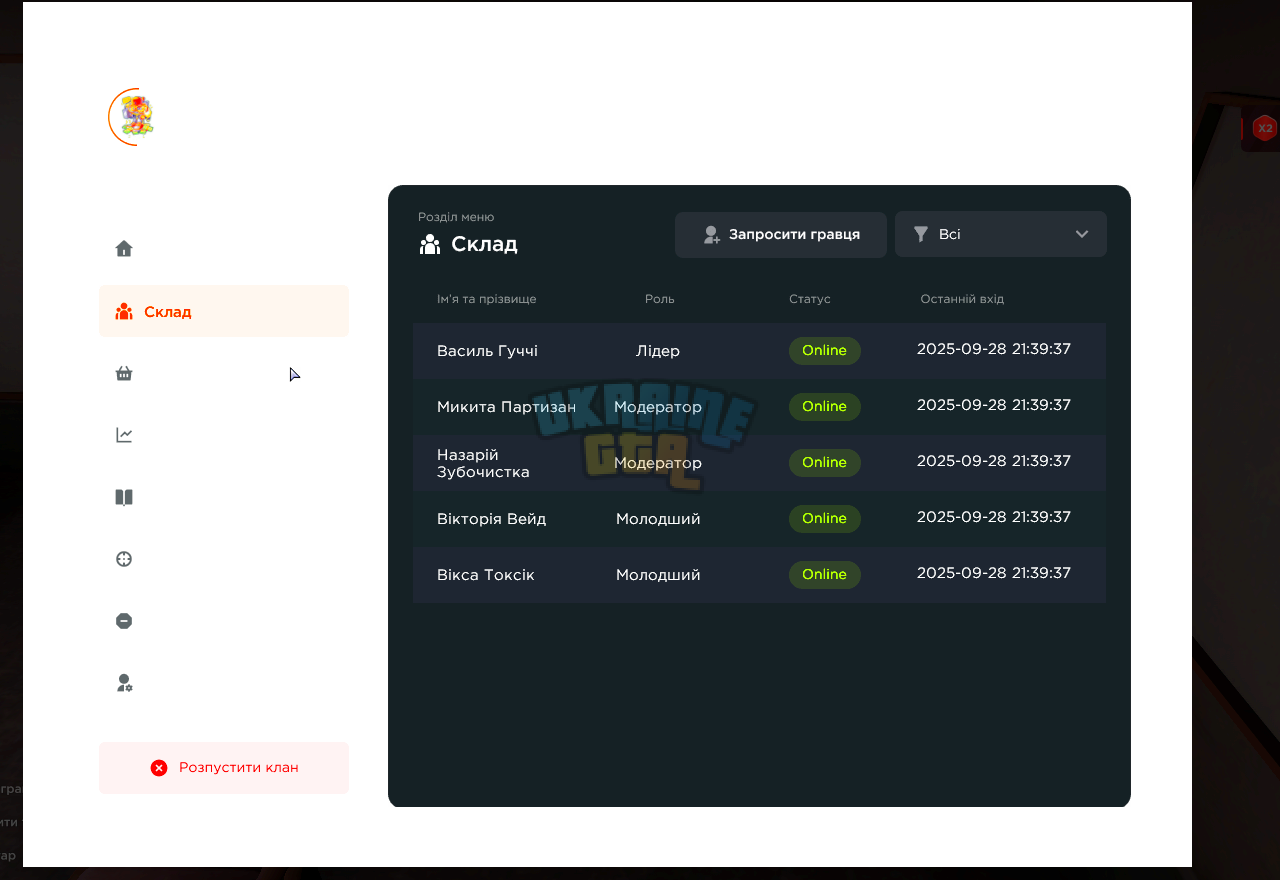
Task: Click the group icon beside Склад heading
Action: (x=430, y=244)
